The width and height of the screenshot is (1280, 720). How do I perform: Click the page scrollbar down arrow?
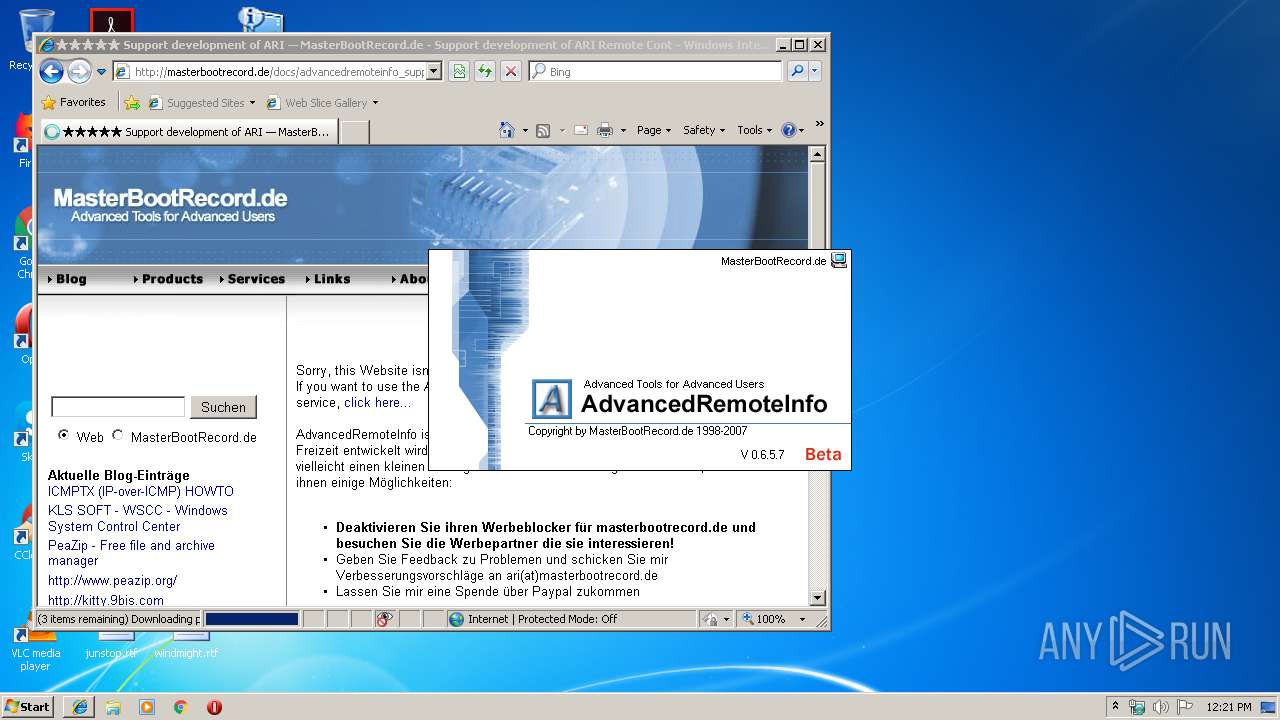tap(817, 598)
